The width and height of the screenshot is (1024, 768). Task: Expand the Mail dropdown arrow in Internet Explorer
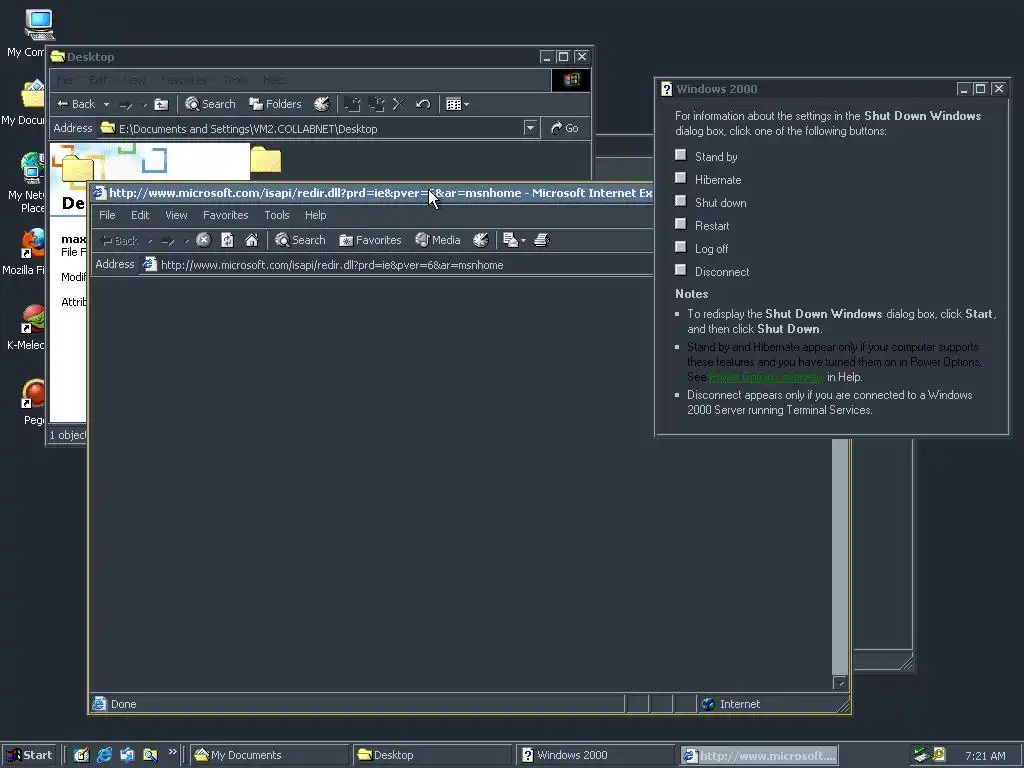[x=523, y=241]
